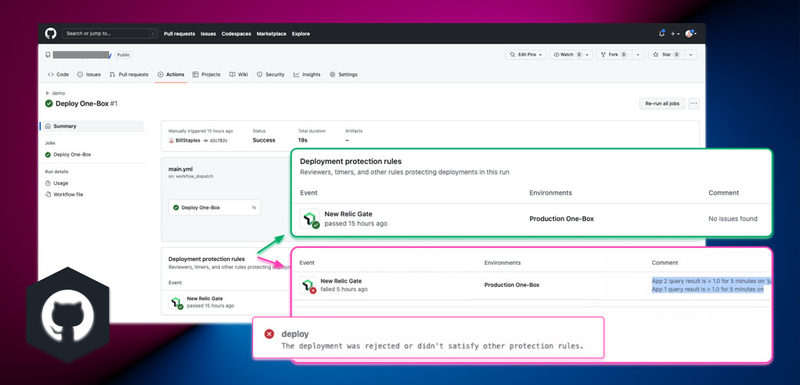
Task: Open Explore in the header
Action: (301, 34)
